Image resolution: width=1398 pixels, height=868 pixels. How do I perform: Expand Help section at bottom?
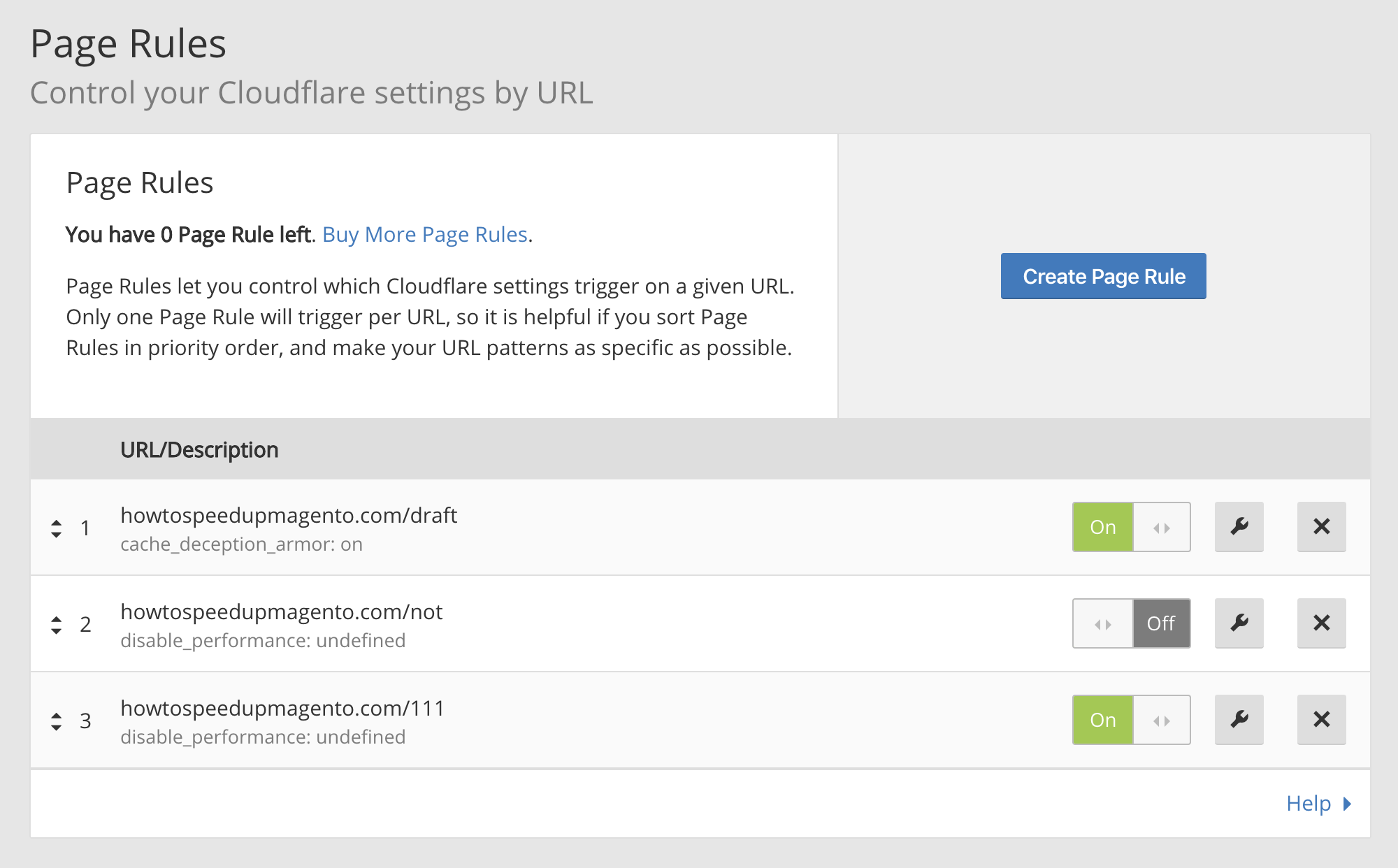1309,804
